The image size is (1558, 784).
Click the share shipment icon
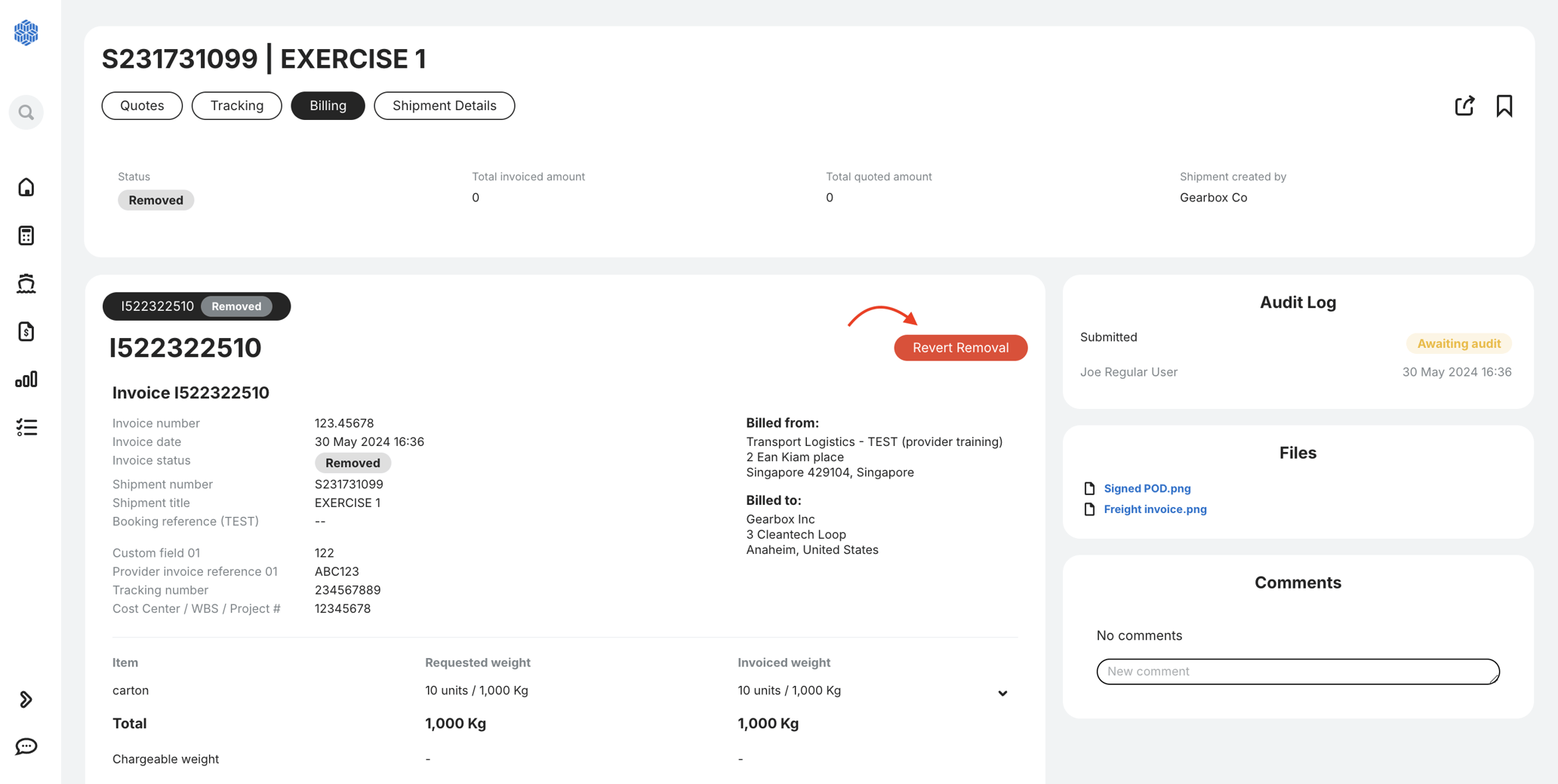(x=1464, y=106)
